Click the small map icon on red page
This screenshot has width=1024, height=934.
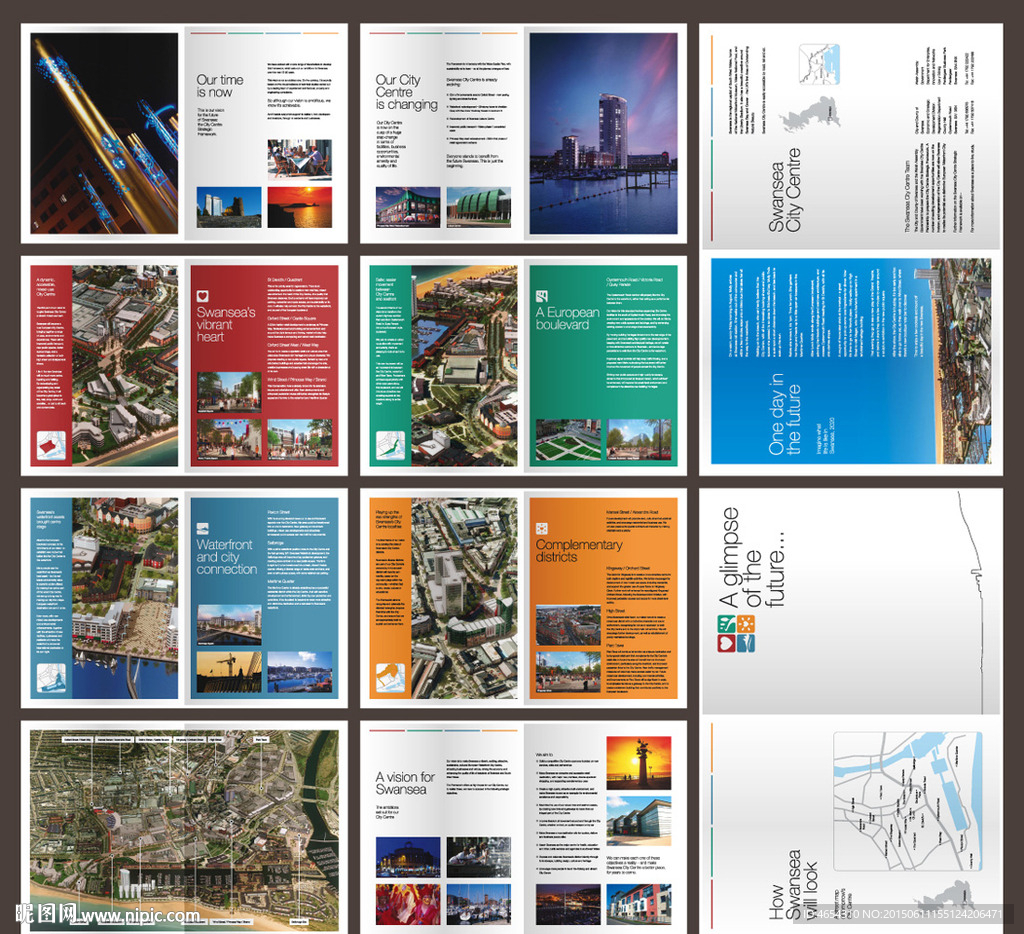click(x=51, y=445)
